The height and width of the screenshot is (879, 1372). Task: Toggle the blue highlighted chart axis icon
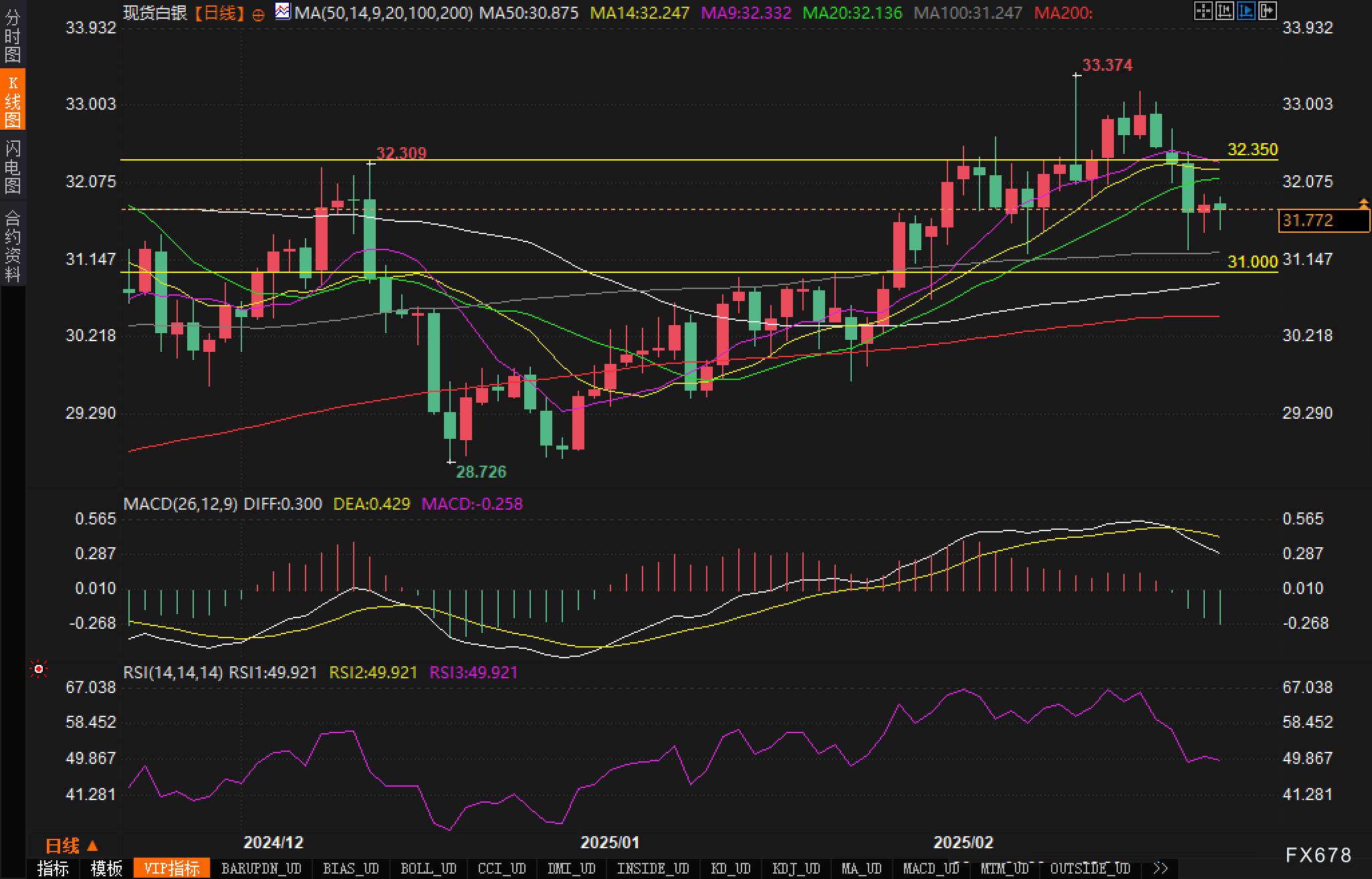tap(1246, 11)
